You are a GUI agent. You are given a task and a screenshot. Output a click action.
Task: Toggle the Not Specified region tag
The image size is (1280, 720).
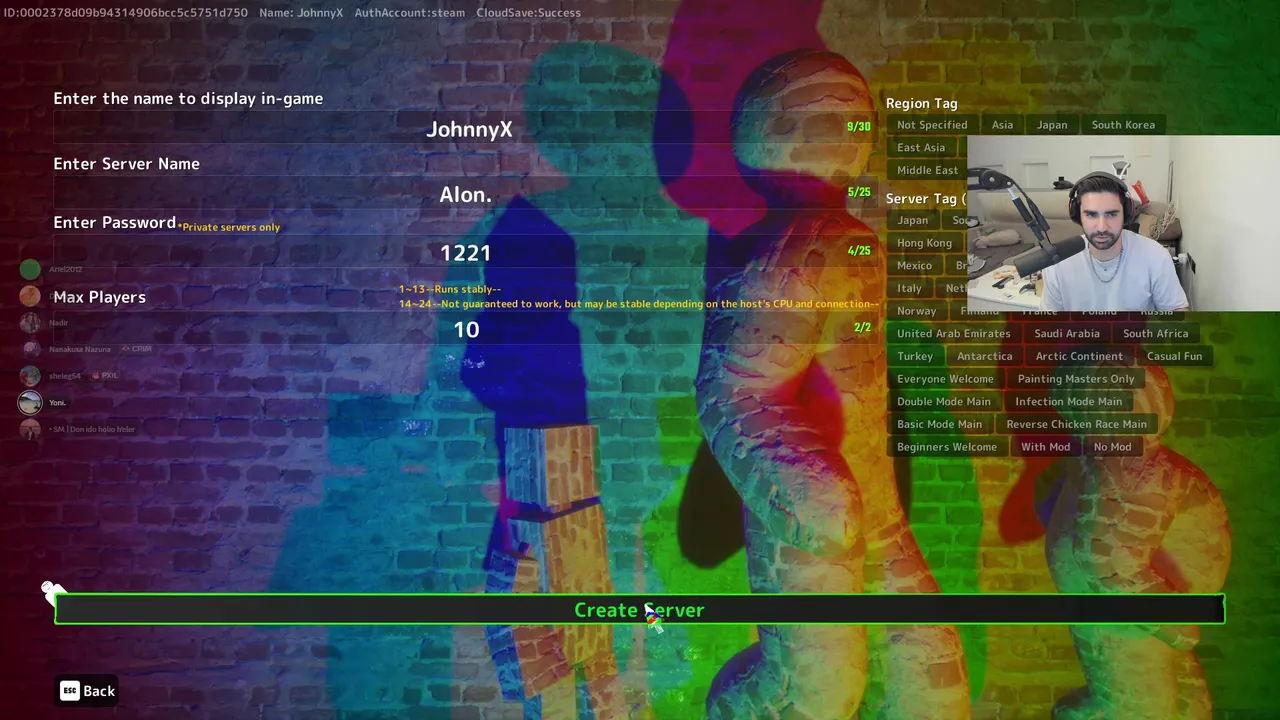pyautogui.click(x=932, y=125)
